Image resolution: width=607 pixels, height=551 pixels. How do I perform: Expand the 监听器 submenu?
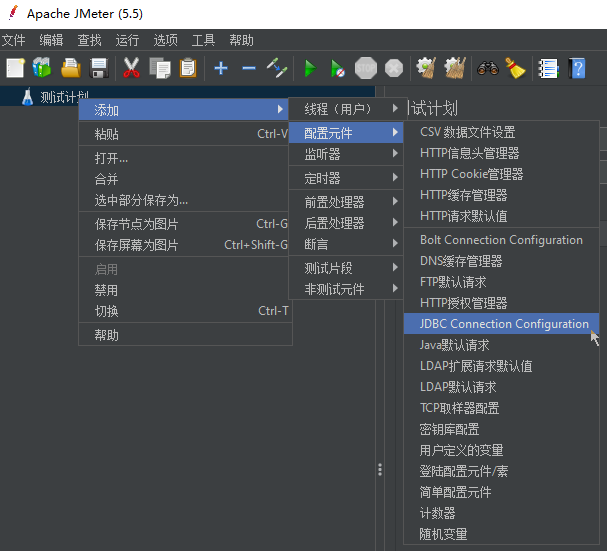346,154
